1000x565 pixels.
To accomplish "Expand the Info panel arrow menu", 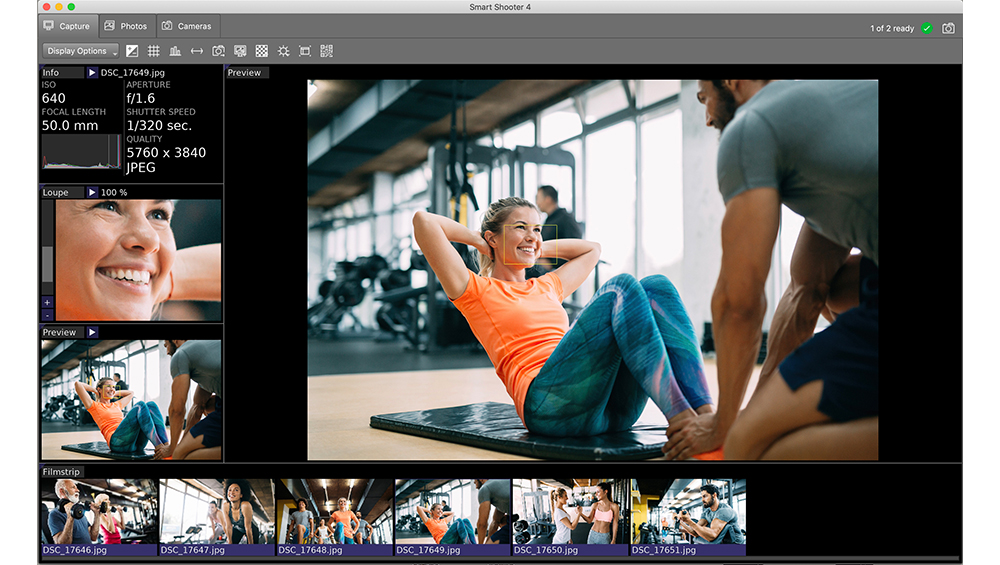I will (x=92, y=73).
